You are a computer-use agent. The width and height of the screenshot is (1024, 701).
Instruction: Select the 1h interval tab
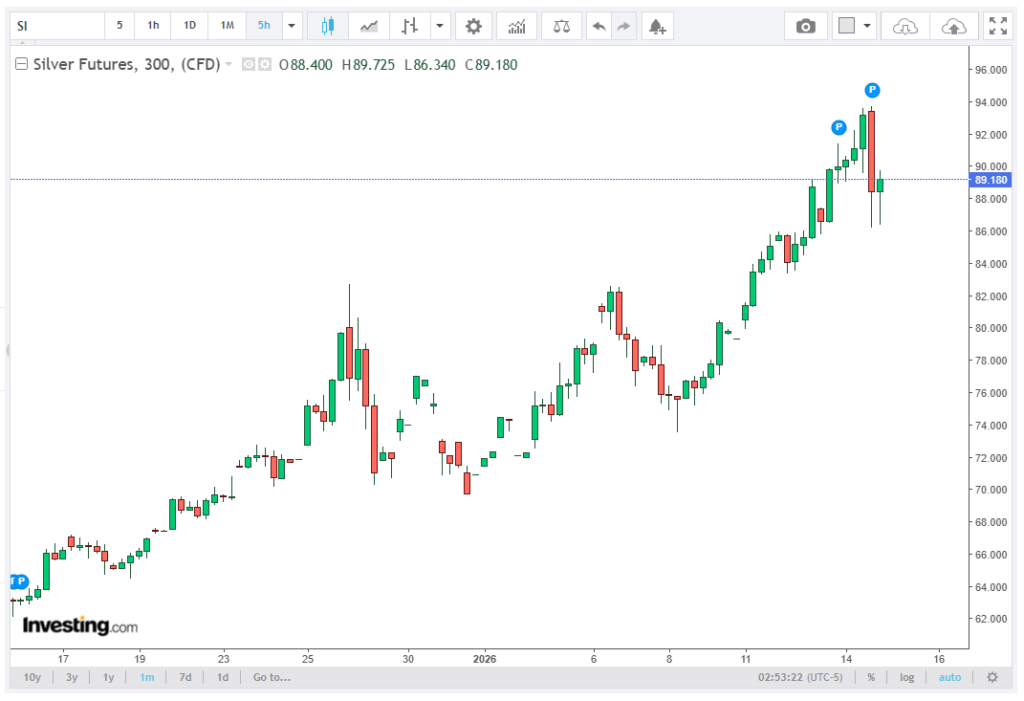(153, 26)
